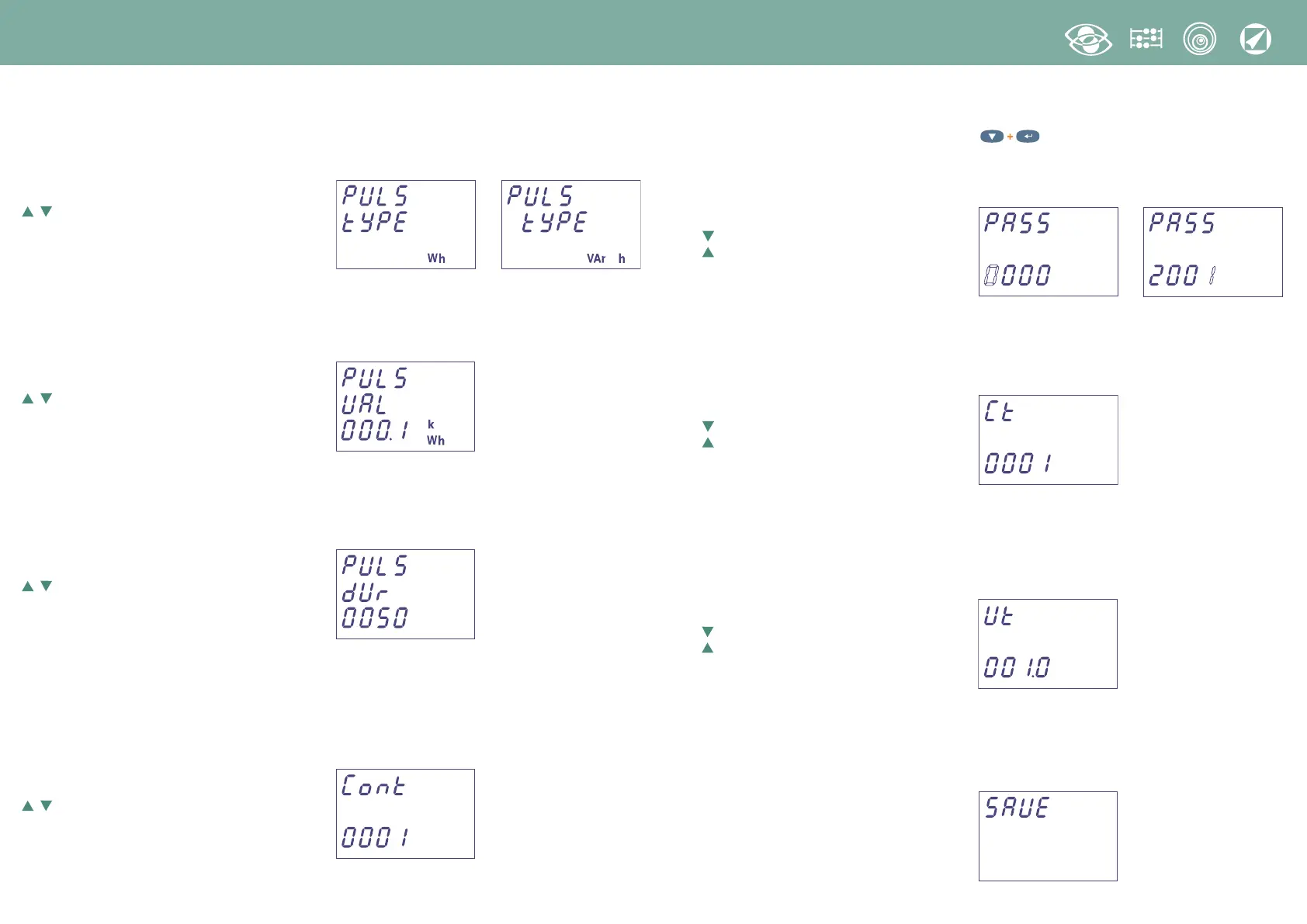Click the double-eye icon in the header
Image resolution: width=1307 pixels, height=924 pixels.
pos(1088,40)
